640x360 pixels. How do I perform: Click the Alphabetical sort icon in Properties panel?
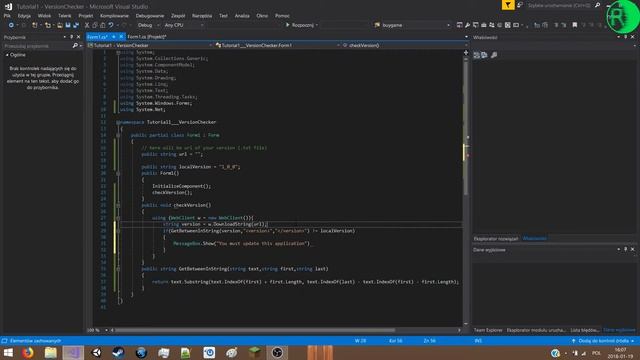(x=484, y=55)
